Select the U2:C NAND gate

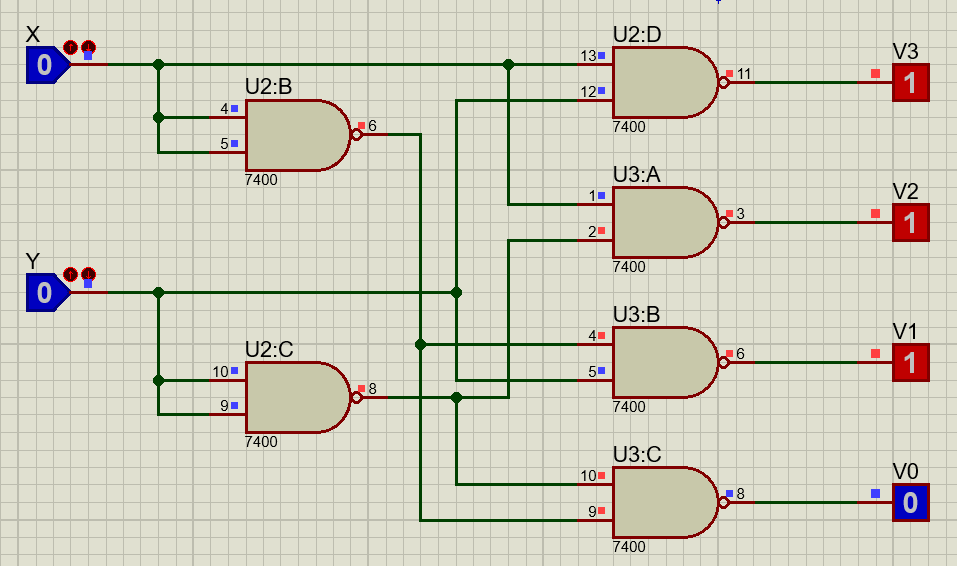click(x=296, y=397)
